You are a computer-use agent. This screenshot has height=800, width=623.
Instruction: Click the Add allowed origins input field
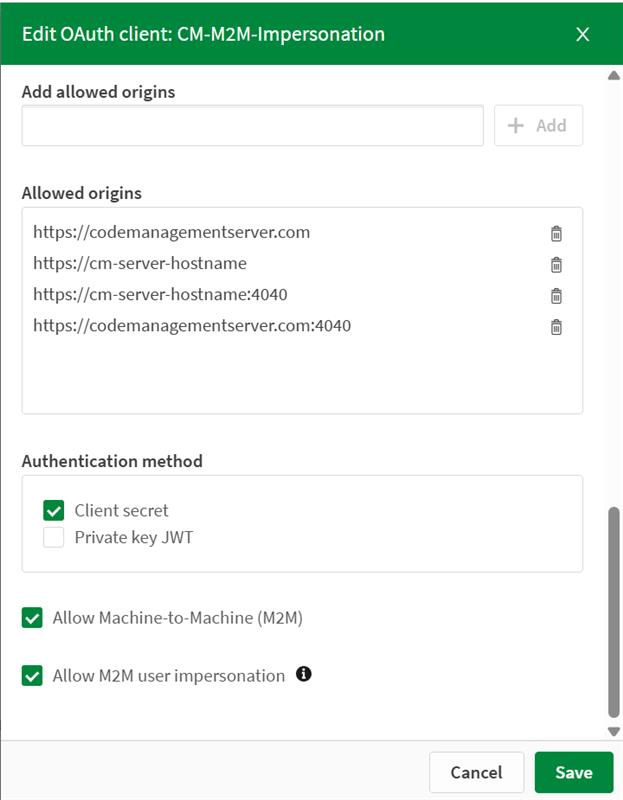252,126
